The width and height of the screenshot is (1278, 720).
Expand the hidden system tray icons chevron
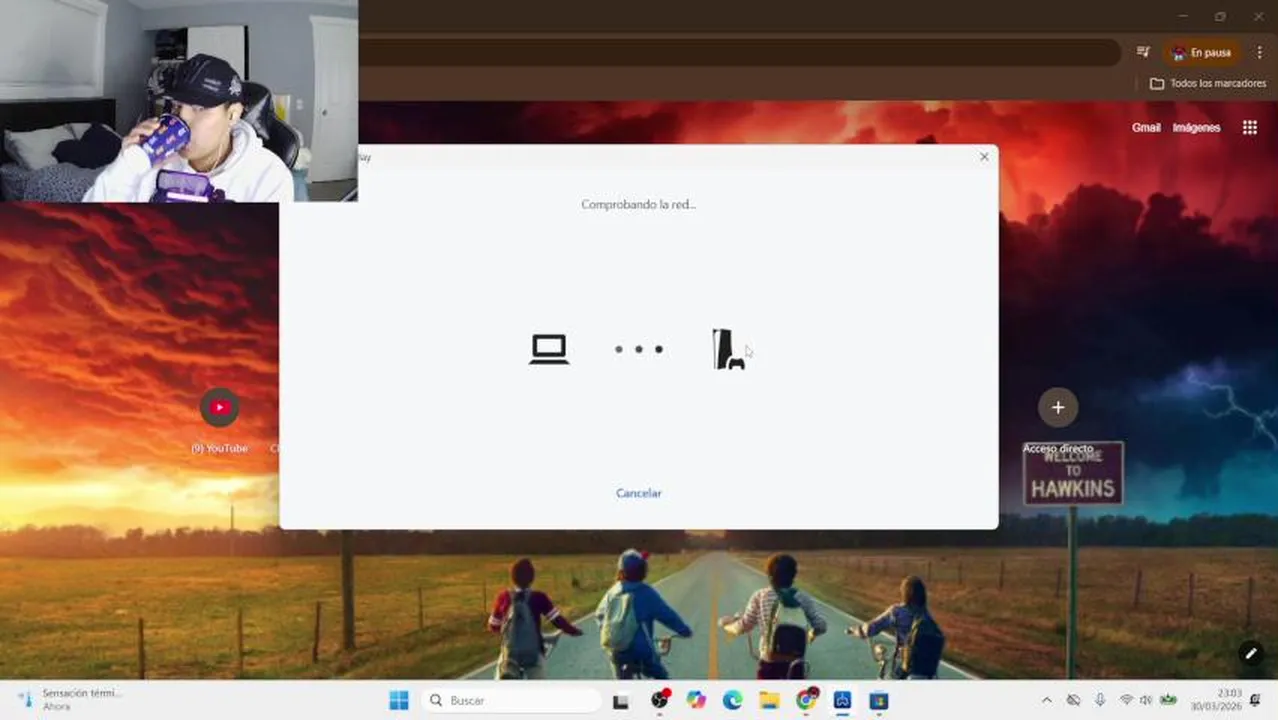(x=1047, y=700)
